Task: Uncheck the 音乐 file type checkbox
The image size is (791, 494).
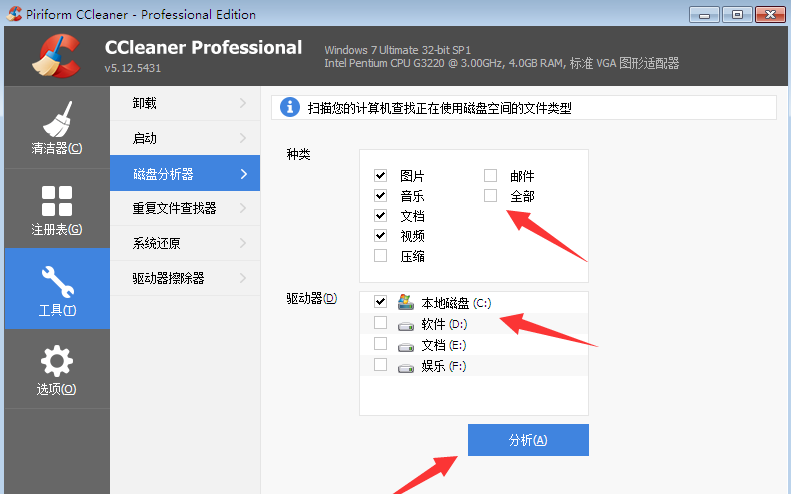Action: pyautogui.click(x=380, y=195)
